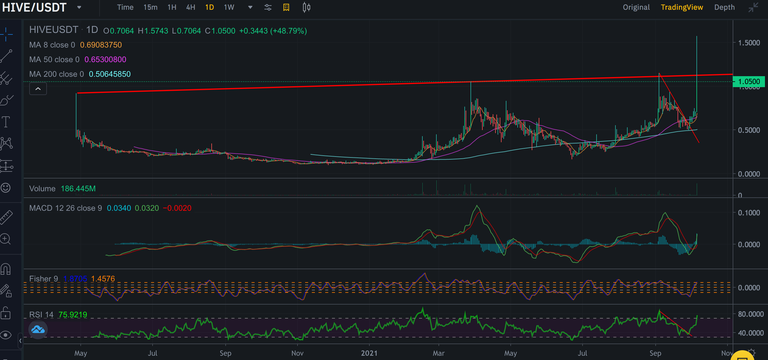
Task: Select the zoom in tool
Action: (x=6, y=239)
